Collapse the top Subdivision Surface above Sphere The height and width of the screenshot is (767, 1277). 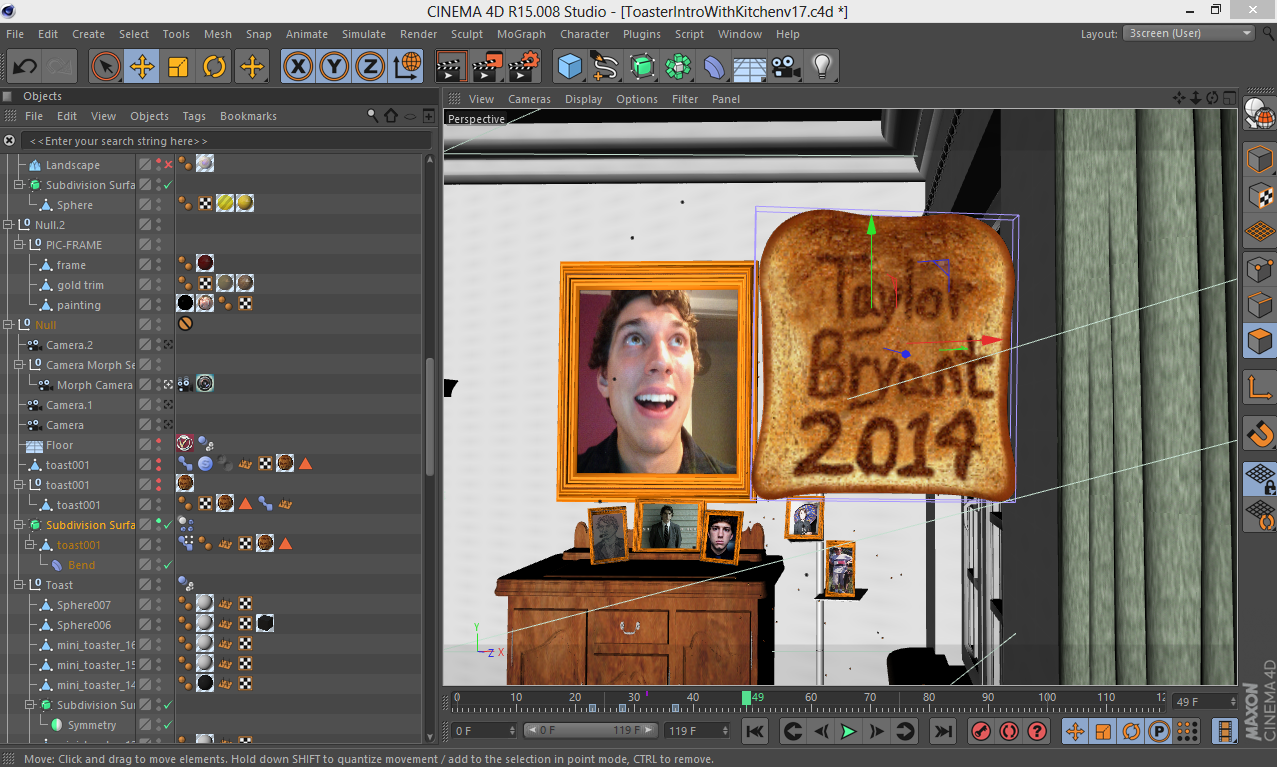pos(20,185)
